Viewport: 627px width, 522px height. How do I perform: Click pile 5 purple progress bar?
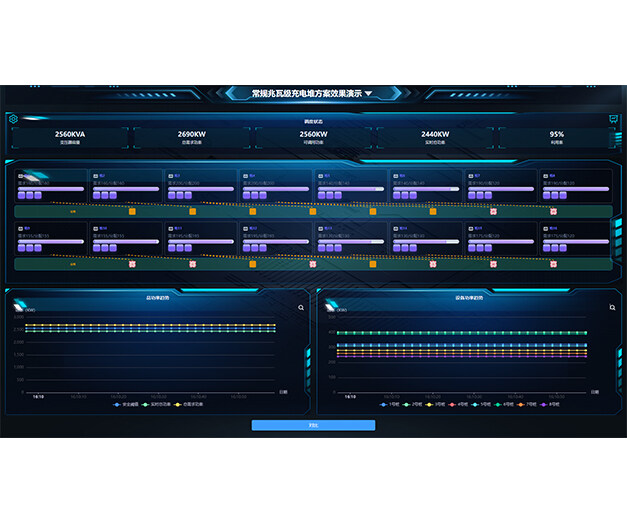(x=351, y=189)
